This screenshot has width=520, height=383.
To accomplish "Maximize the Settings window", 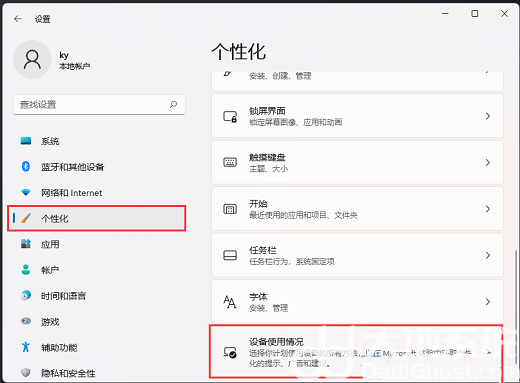I will click(x=475, y=14).
